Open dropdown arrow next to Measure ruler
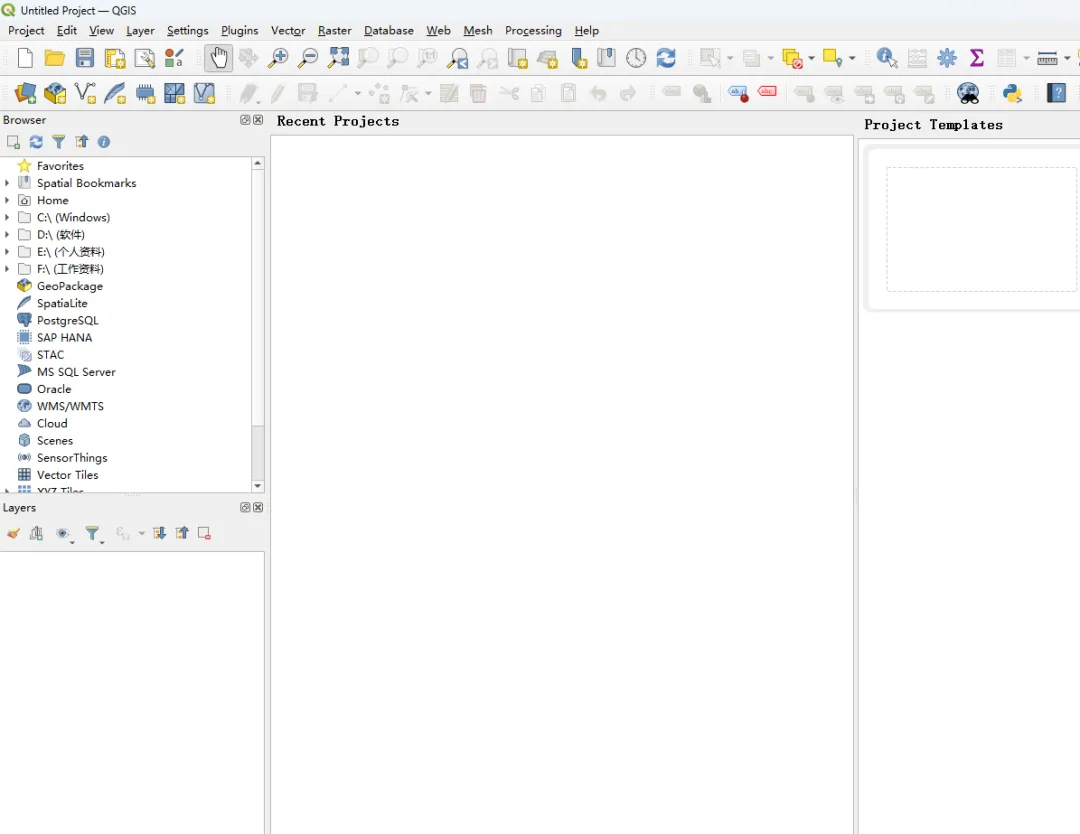The height and width of the screenshot is (834, 1080). click(x=1067, y=59)
